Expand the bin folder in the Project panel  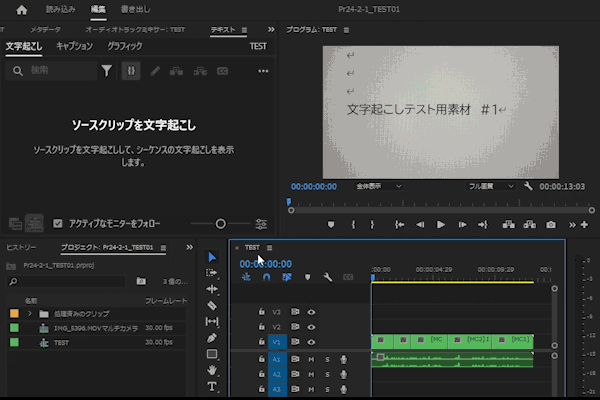(29, 314)
